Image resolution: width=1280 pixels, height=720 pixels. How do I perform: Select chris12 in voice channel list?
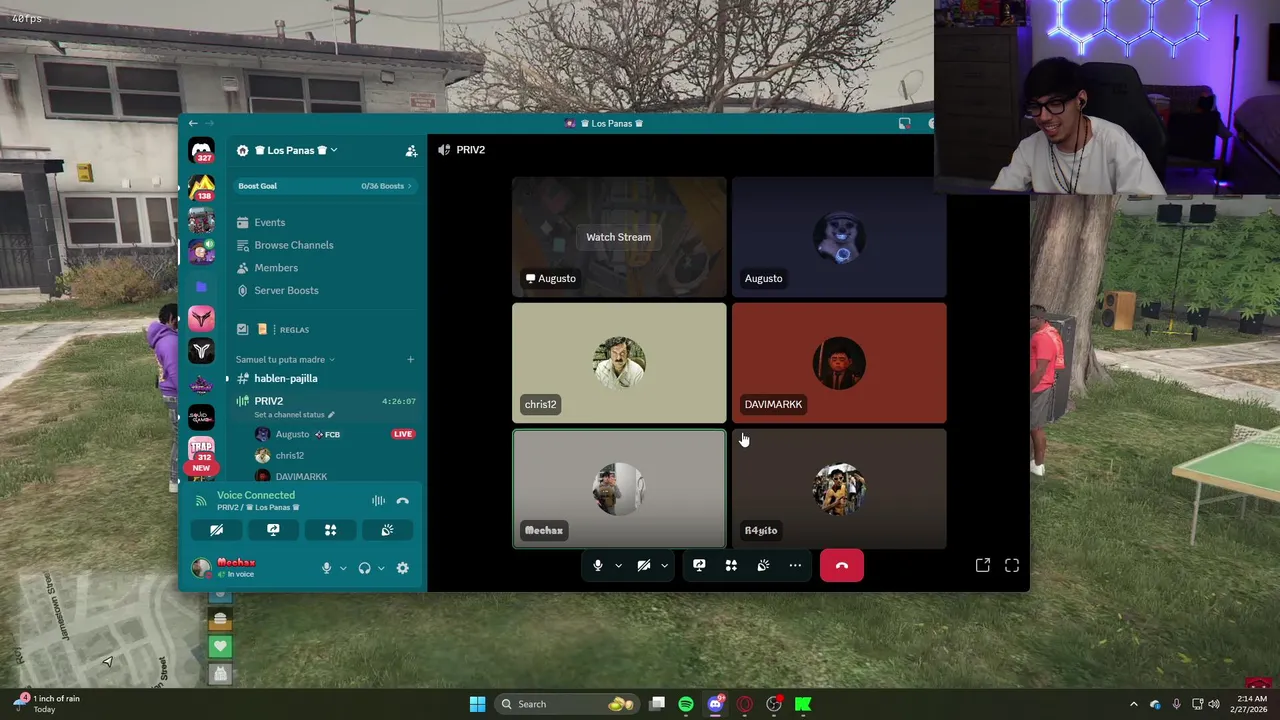point(290,455)
